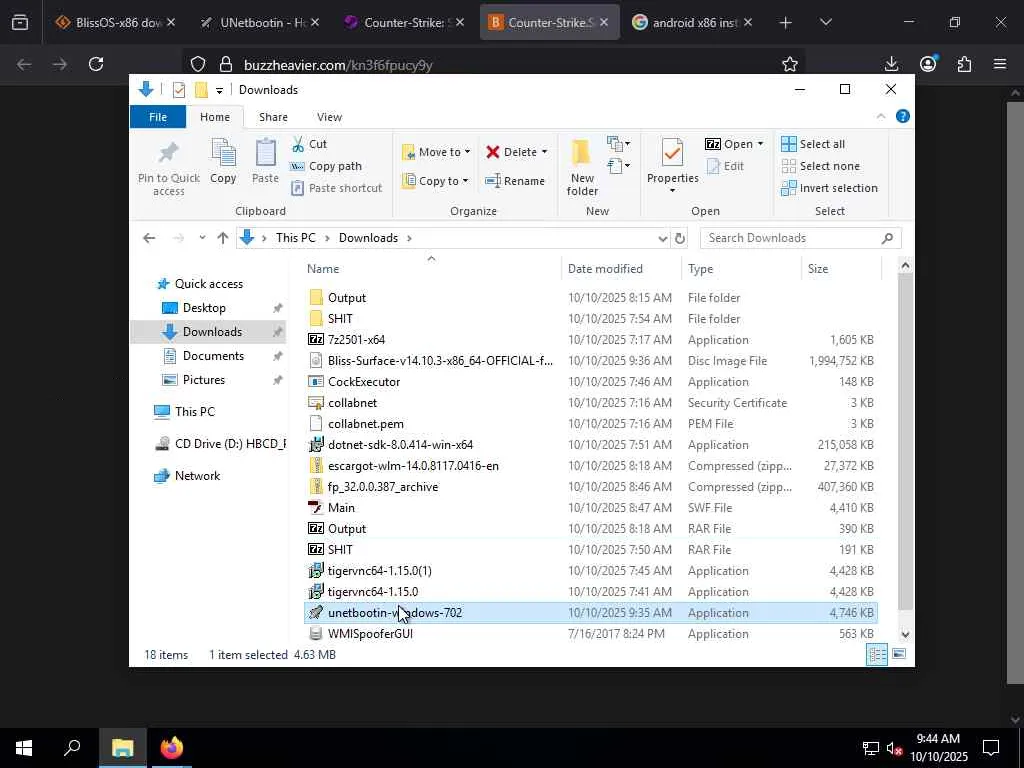Open new Firefox tab
The width and height of the screenshot is (1024, 768).
point(786,22)
